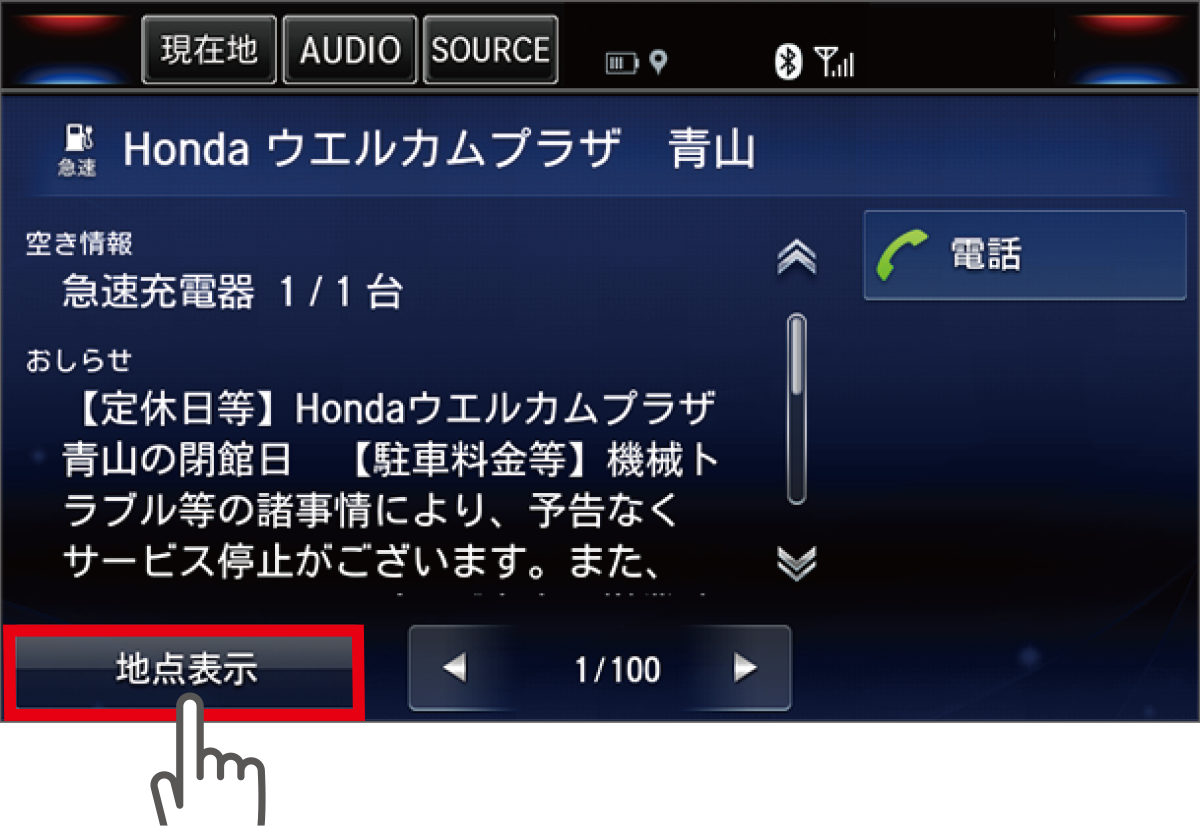Screen dimensions: 1200x826
Task: Click the Bluetooth status icon
Action: (x=790, y=63)
